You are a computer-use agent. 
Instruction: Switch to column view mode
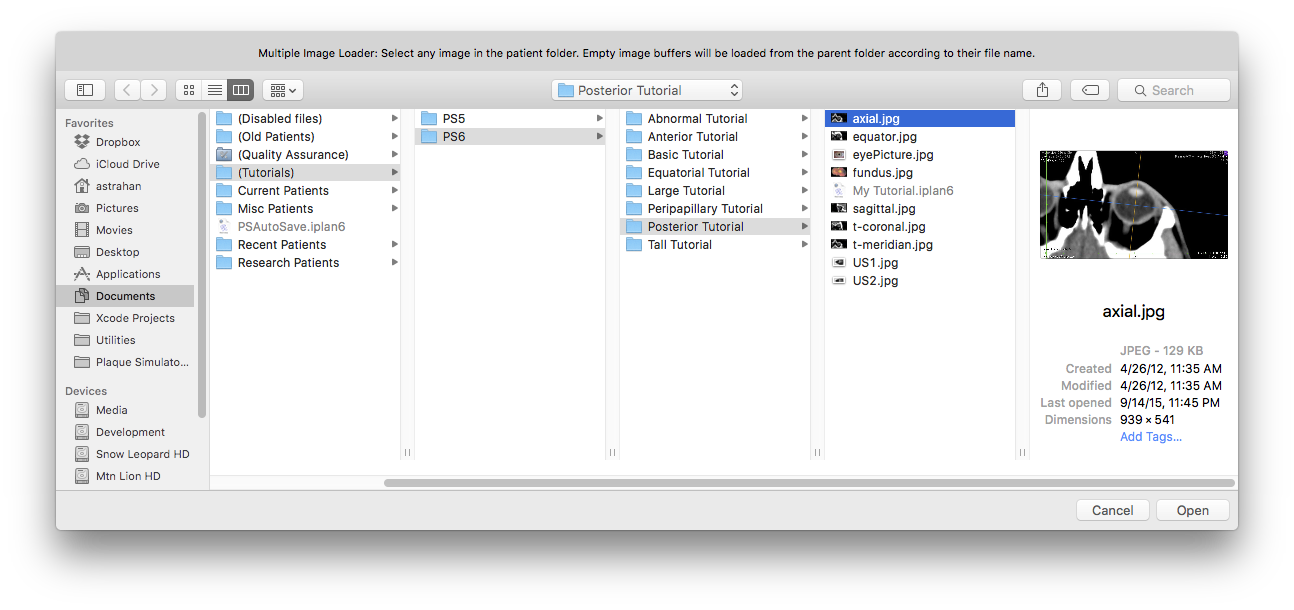[240, 90]
